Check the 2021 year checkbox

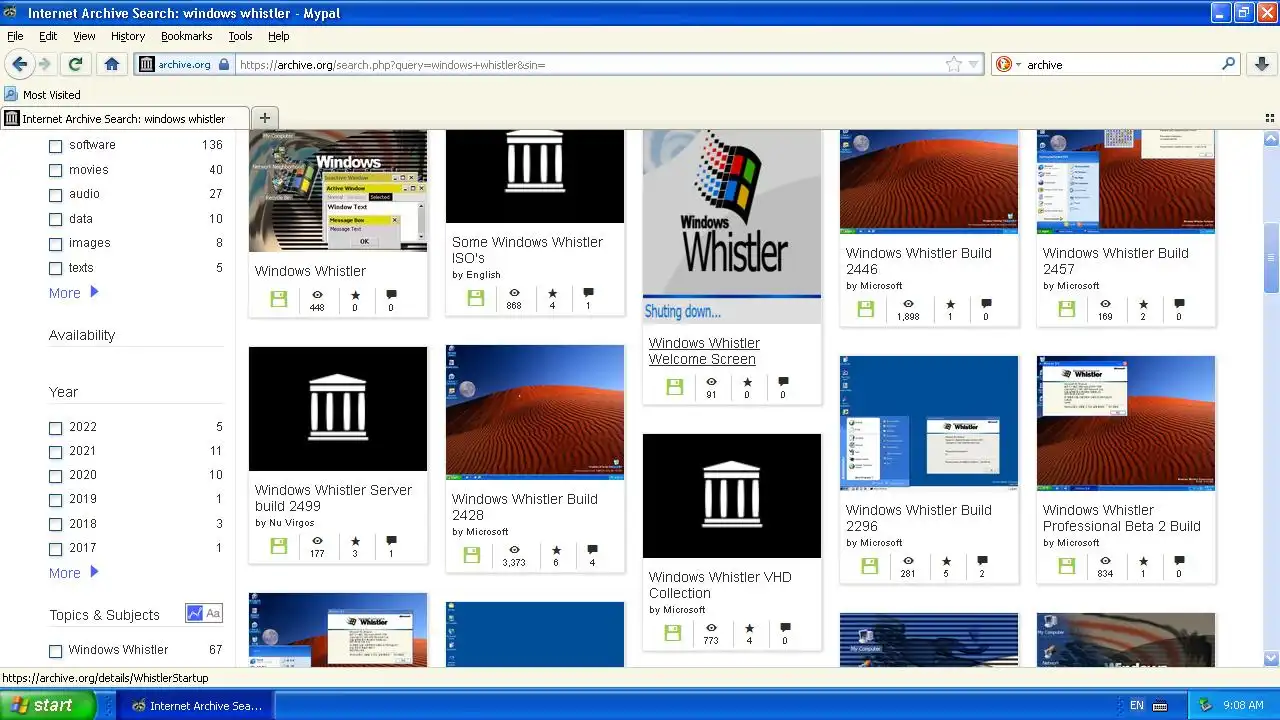pyautogui.click(x=56, y=452)
